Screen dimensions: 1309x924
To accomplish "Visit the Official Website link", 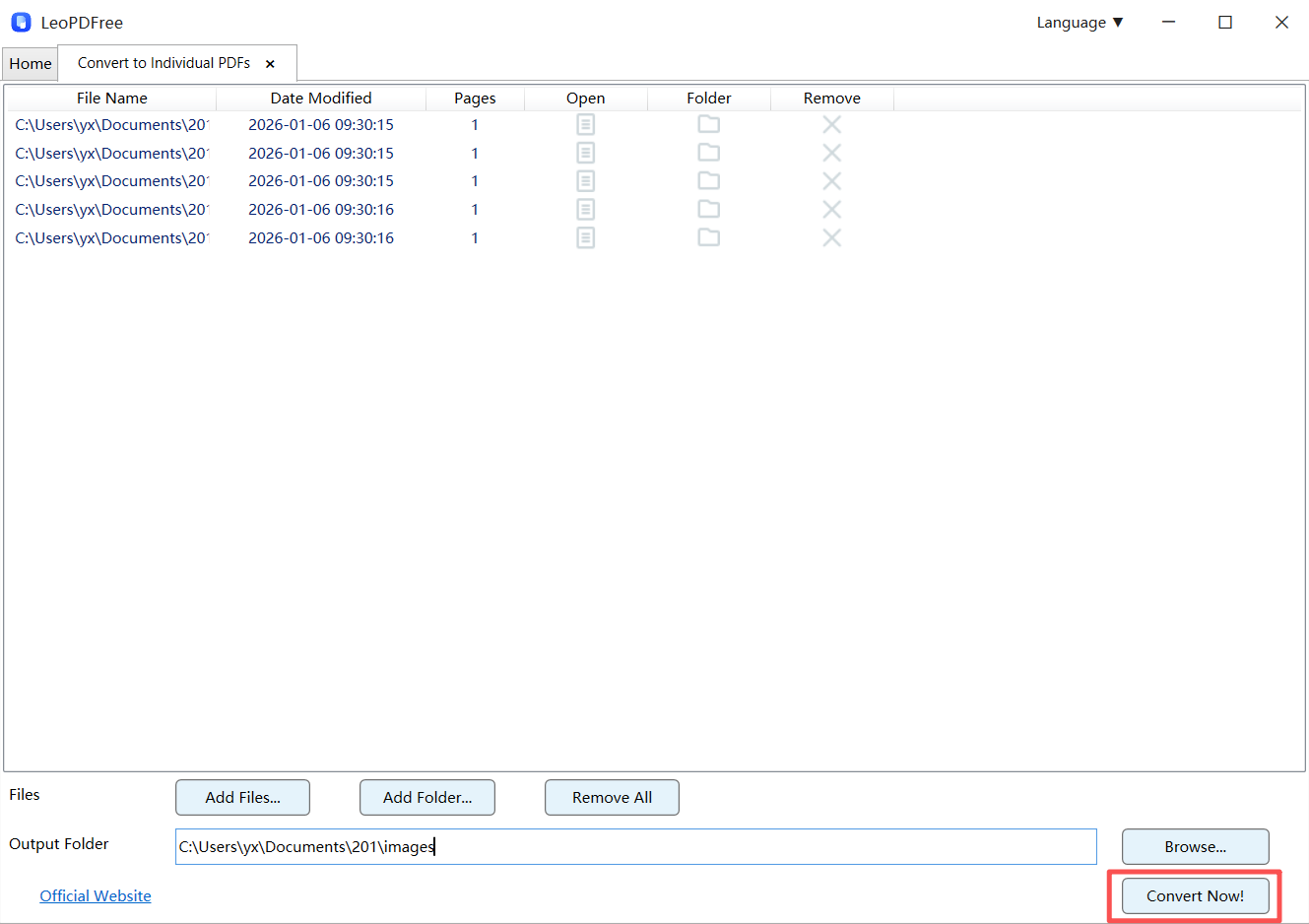I will point(96,896).
